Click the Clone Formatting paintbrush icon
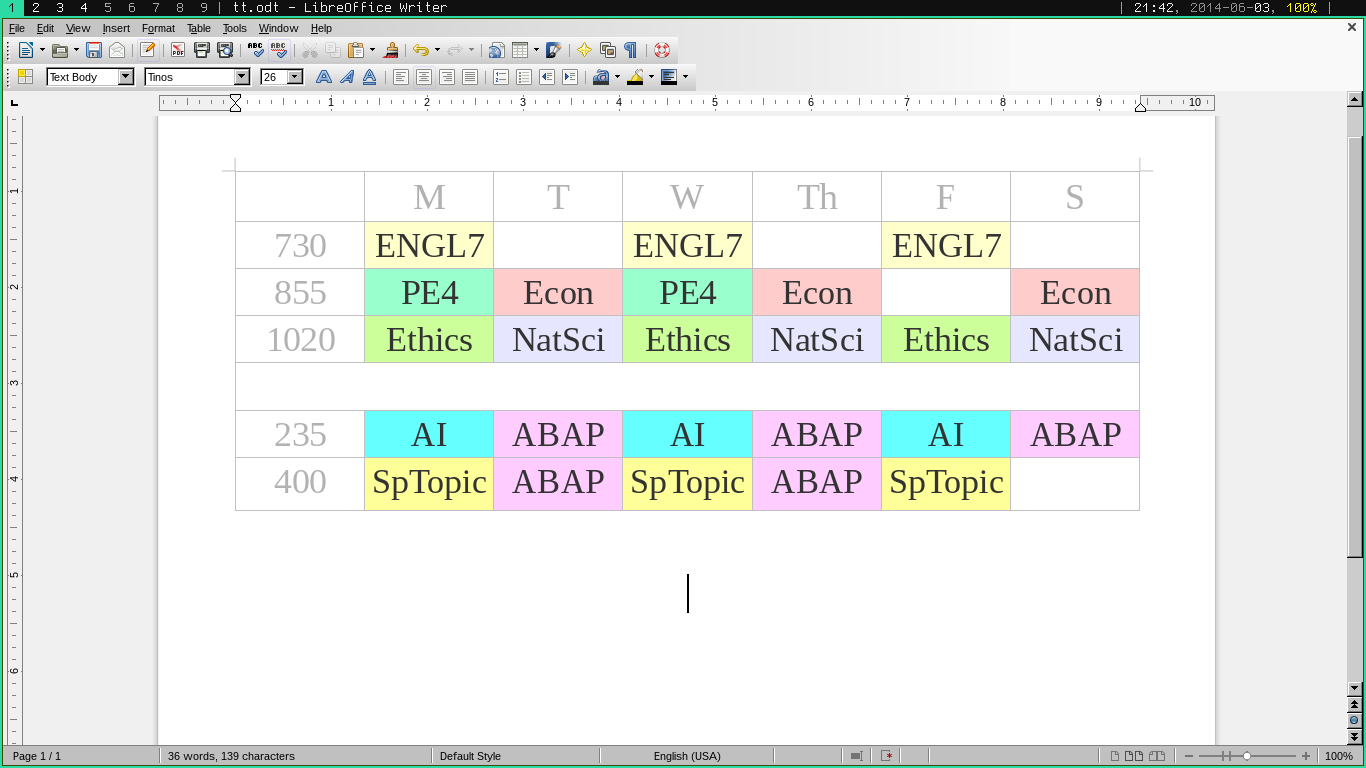Screen dimensions: 1366x768 391,50
